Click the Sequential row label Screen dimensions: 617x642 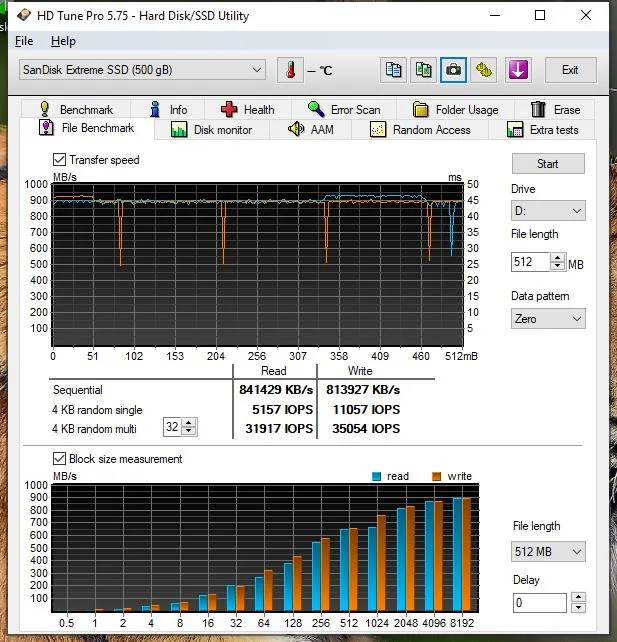[78, 390]
